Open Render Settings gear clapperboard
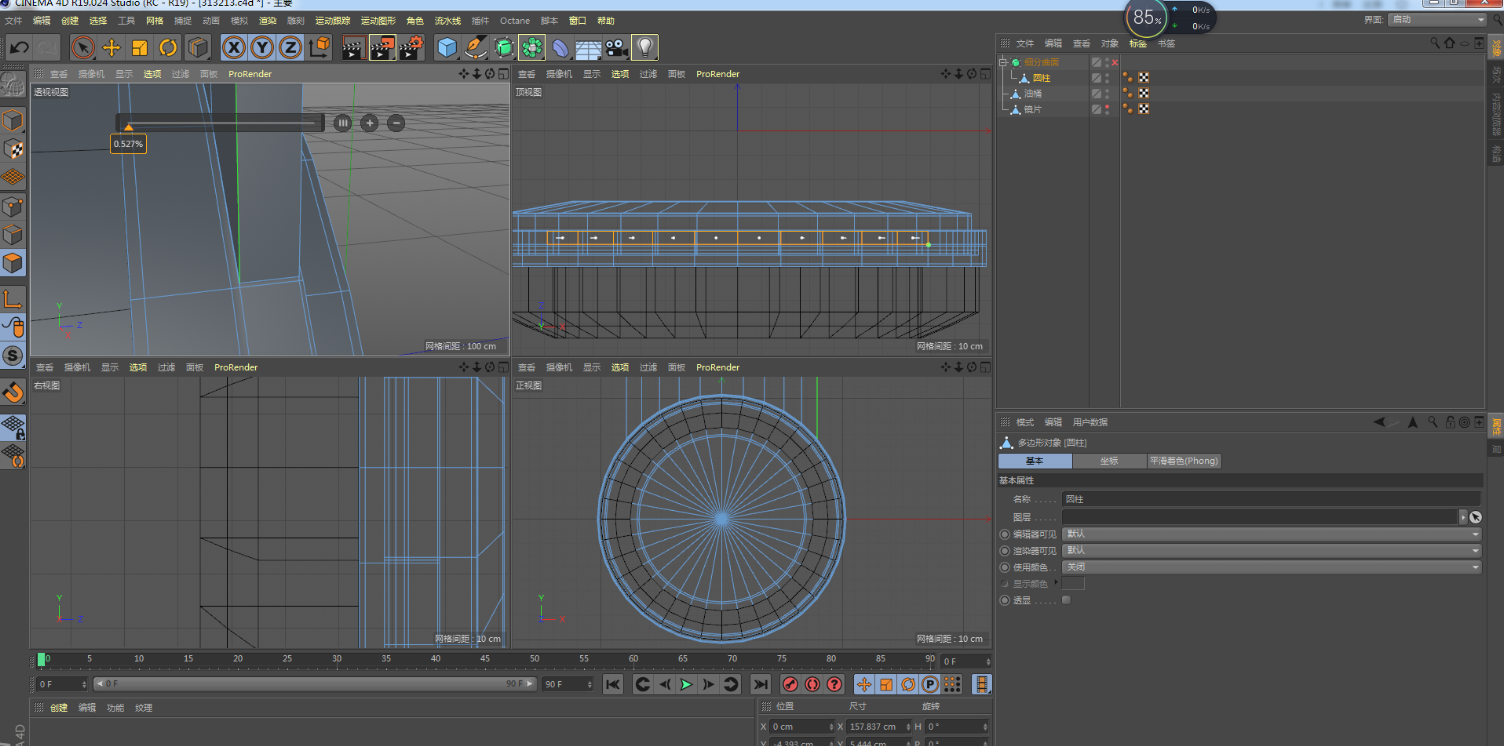The width and height of the screenshot is (1504, 746). [x=411, y=47]
